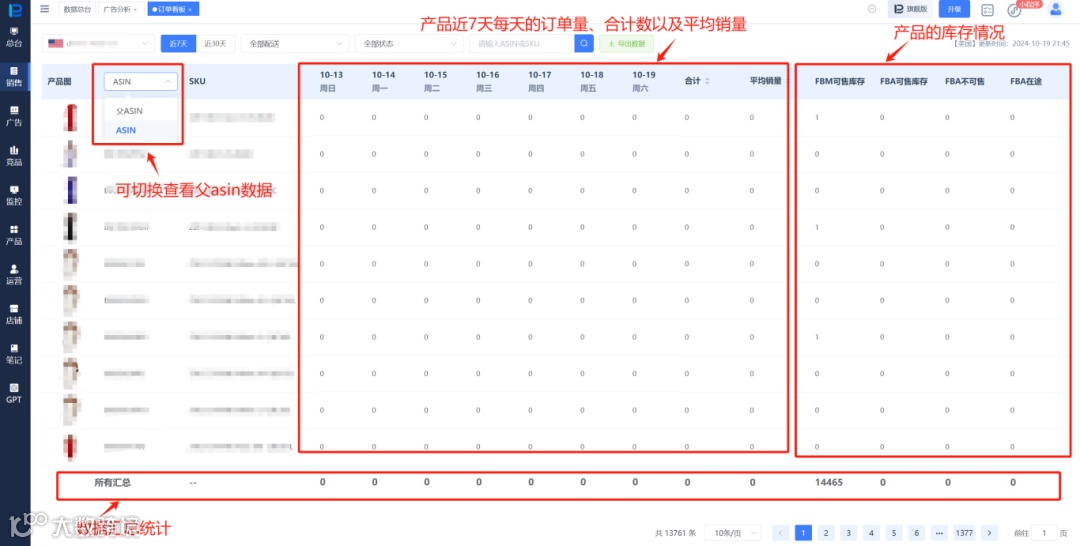The image size is (1080, 546).
Task: Click the app logo in the sidebar
Action: point(14,9)
